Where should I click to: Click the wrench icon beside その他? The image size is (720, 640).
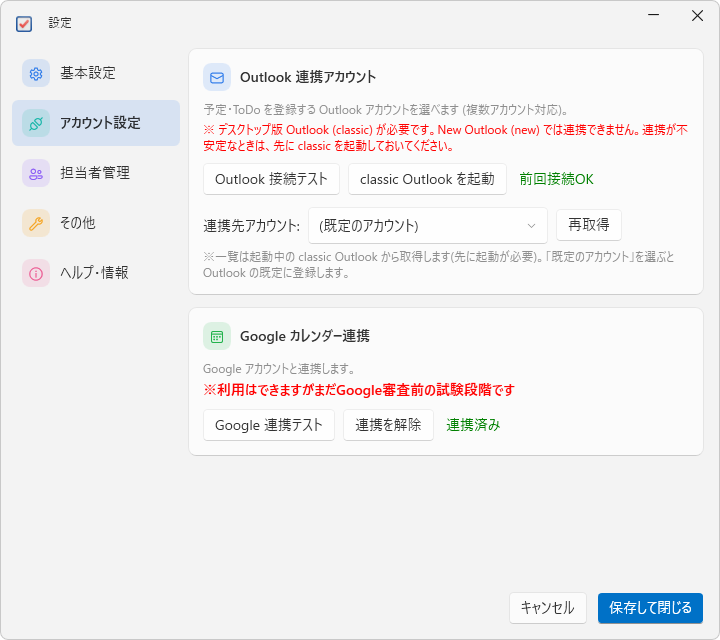pos(36,223)
